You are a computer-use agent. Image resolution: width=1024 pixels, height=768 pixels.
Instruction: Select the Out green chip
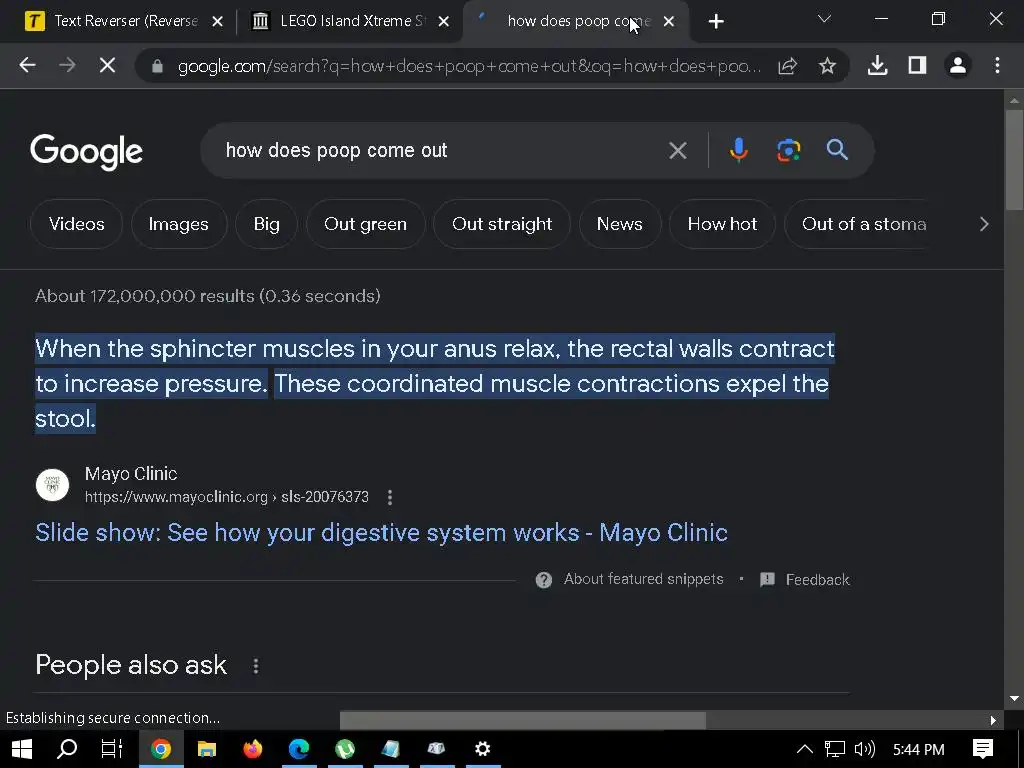[x=365, y=224]
